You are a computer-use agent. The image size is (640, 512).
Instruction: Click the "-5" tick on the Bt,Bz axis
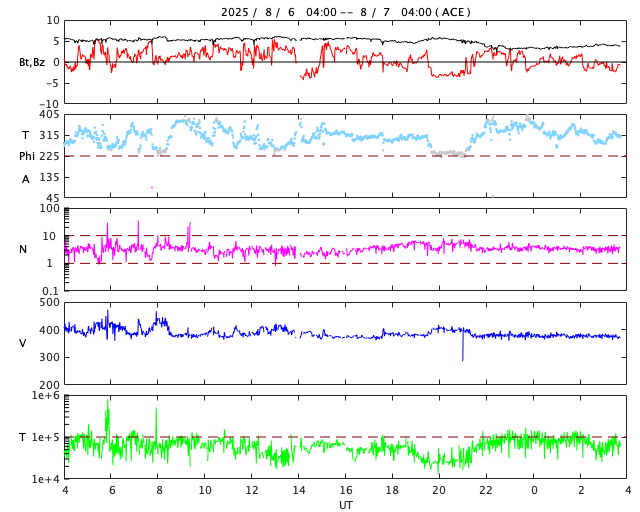53,83
